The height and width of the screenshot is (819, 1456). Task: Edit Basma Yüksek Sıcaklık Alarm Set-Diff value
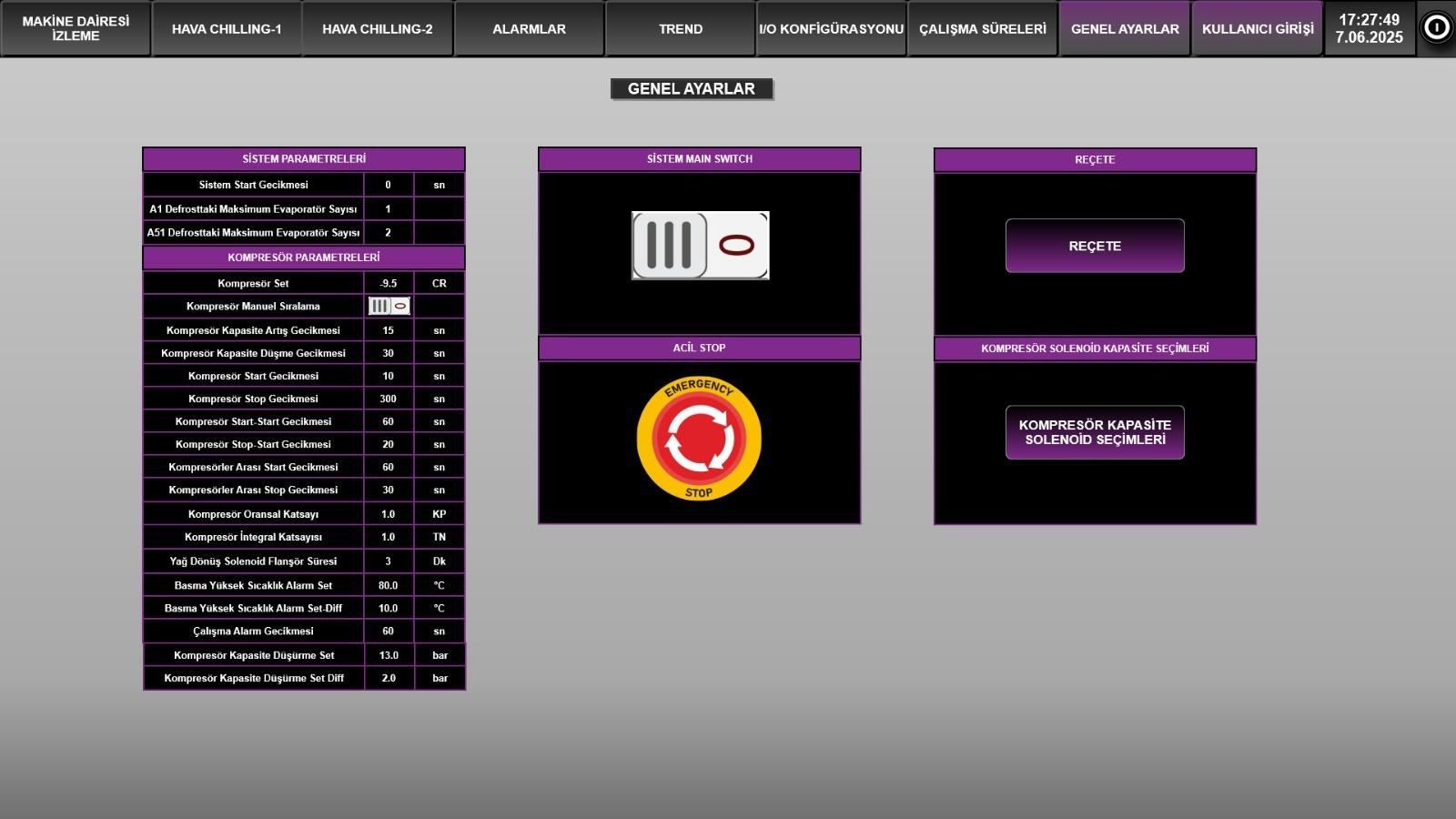(x=389, y=608)
